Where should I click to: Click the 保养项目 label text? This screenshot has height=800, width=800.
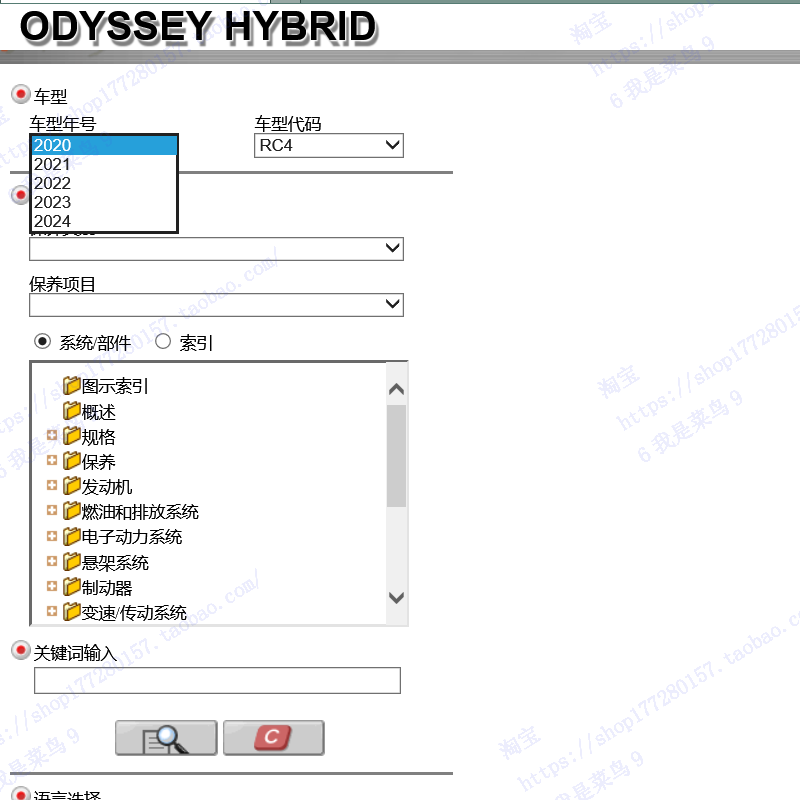click(x=62, y=284)
